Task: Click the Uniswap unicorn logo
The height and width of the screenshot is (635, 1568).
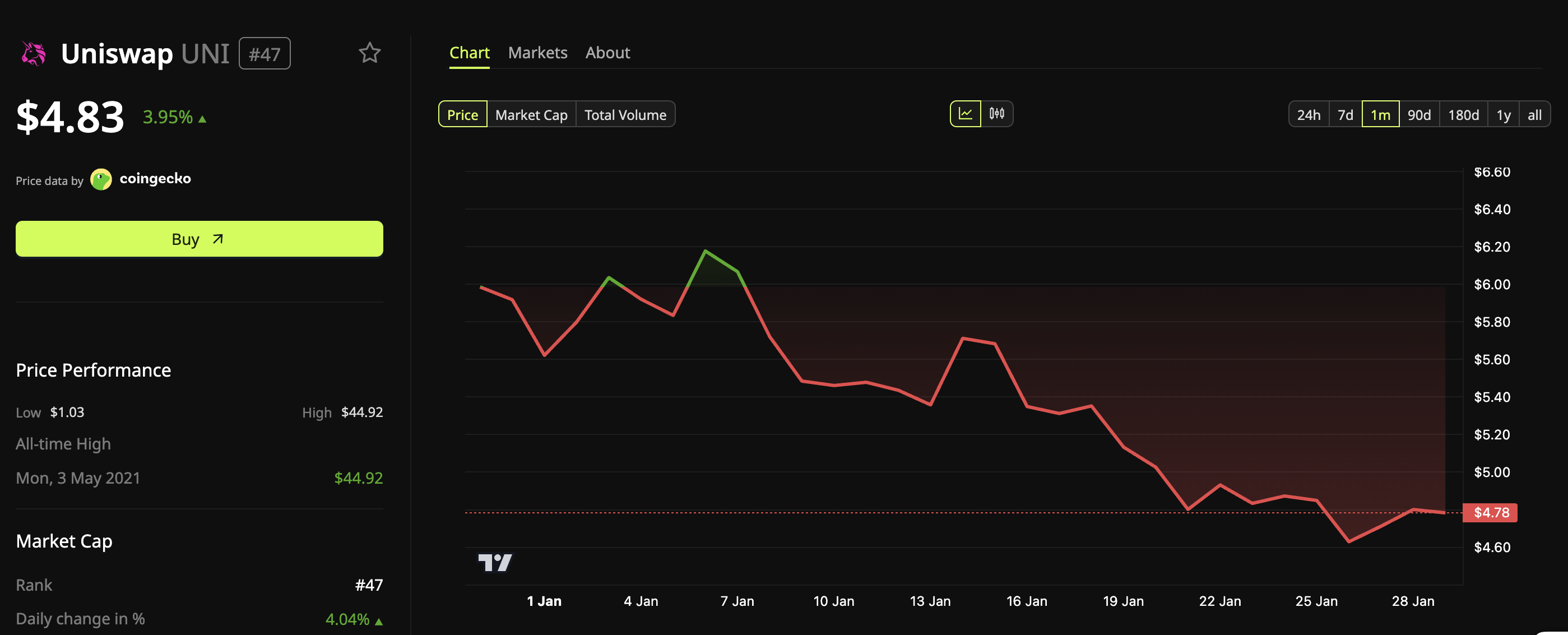Action: (x=34, y=54)
